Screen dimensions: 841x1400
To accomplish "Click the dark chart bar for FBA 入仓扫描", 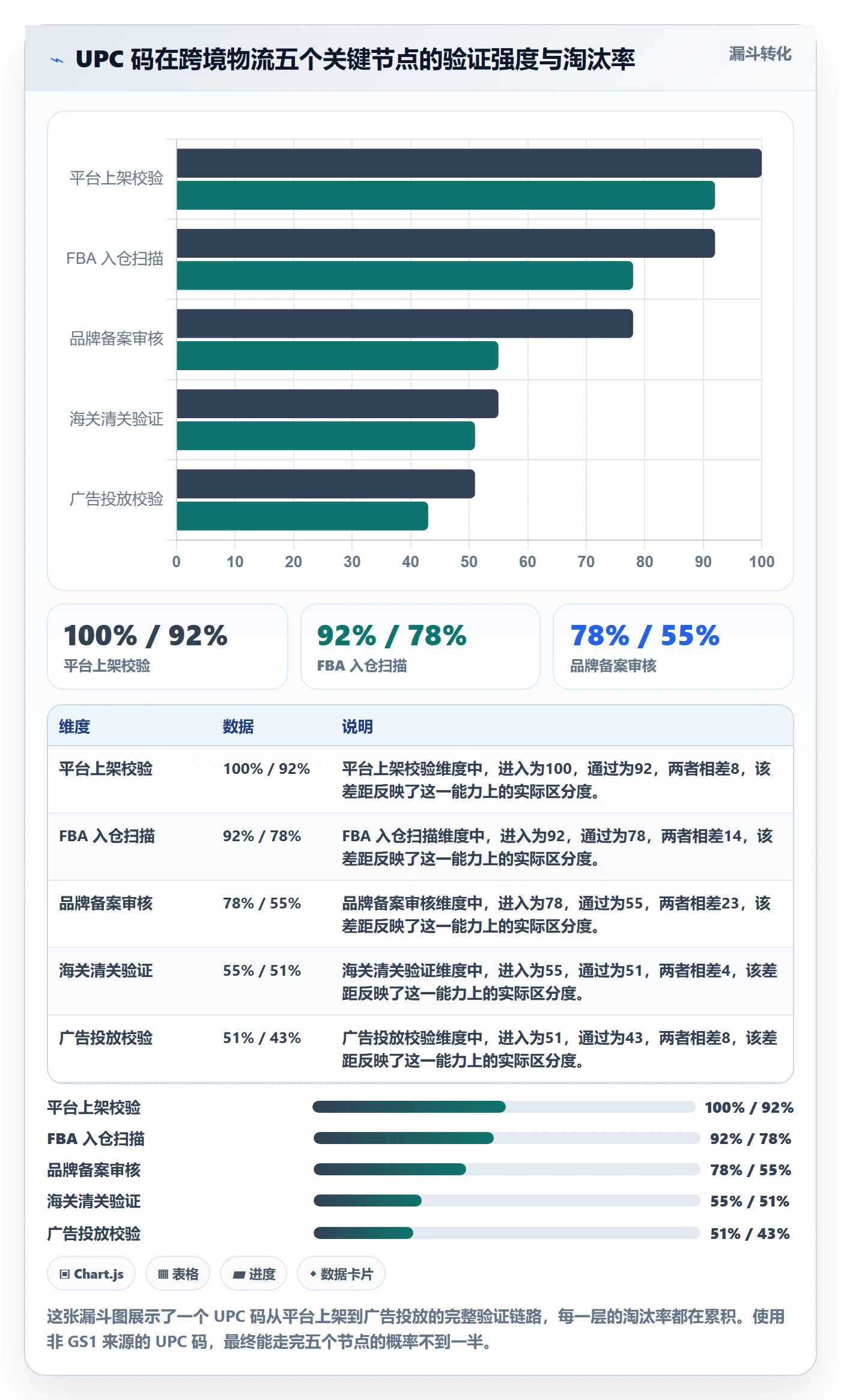I will pyautogui.click(x=446, y=243).
